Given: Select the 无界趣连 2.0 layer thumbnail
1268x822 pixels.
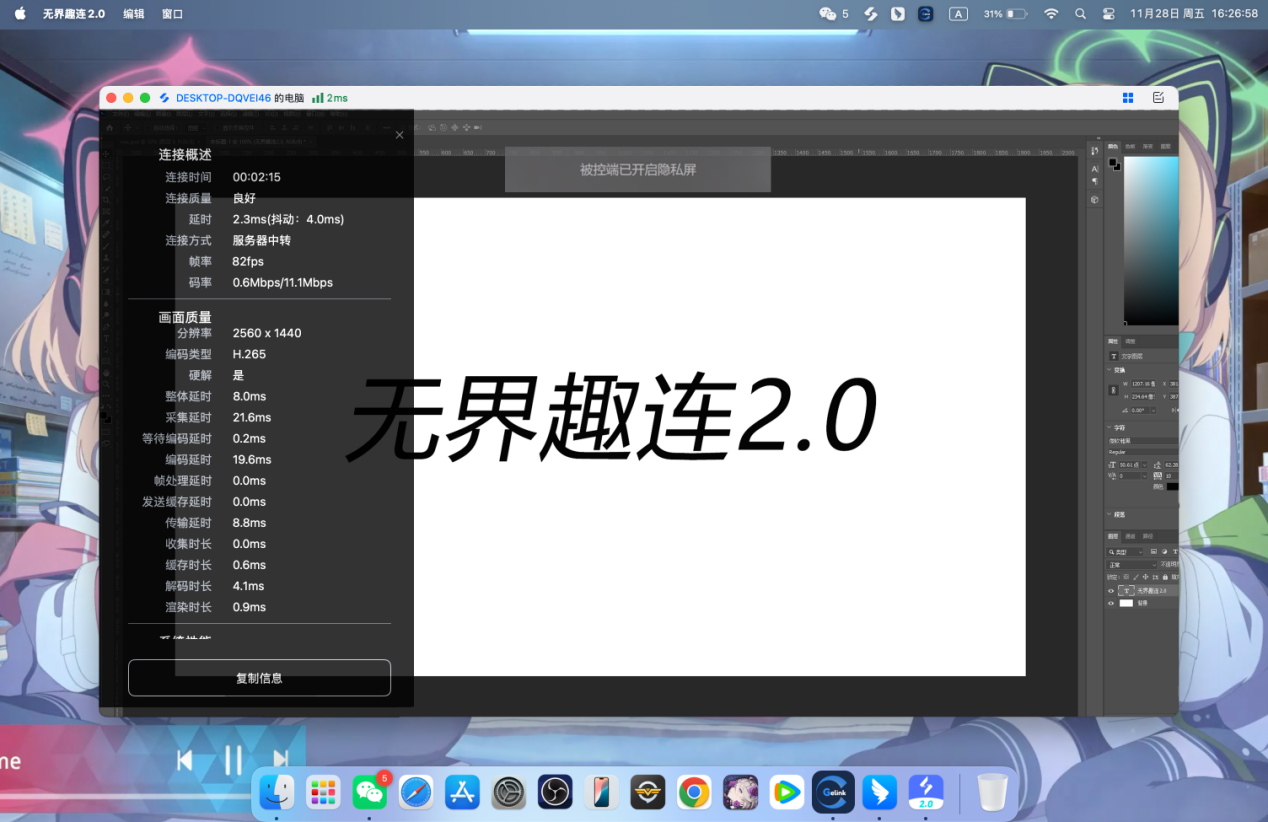Looking at the screenshot, I should [x=1126, y=591].
